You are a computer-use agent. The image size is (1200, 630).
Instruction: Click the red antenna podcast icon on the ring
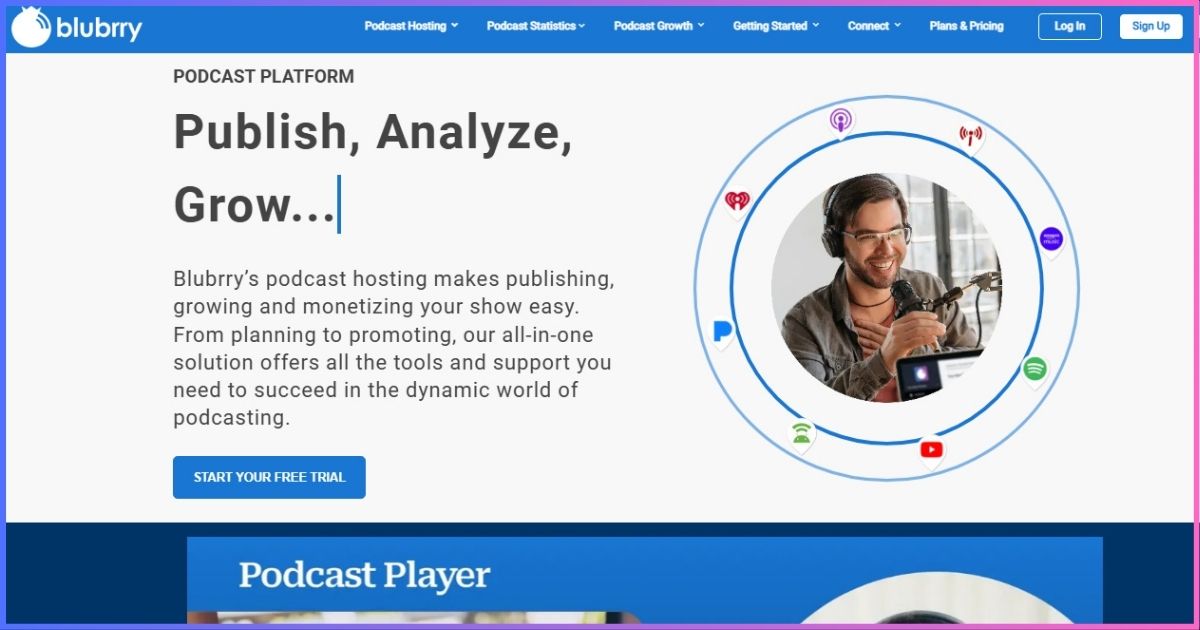[x=971, y=137]
